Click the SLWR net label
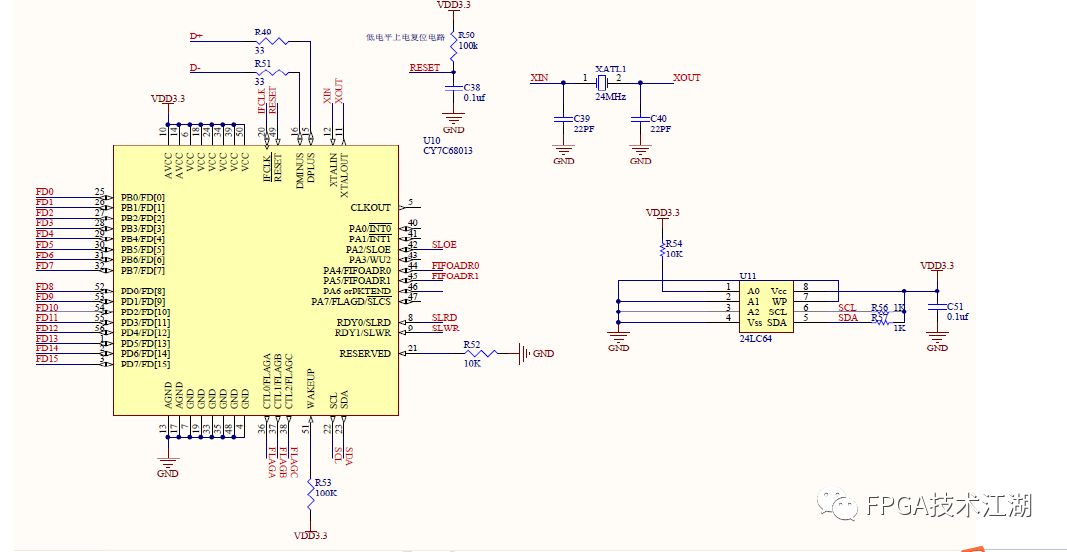The height and width of the screenshot is (552, 1067). coord(444,328)
